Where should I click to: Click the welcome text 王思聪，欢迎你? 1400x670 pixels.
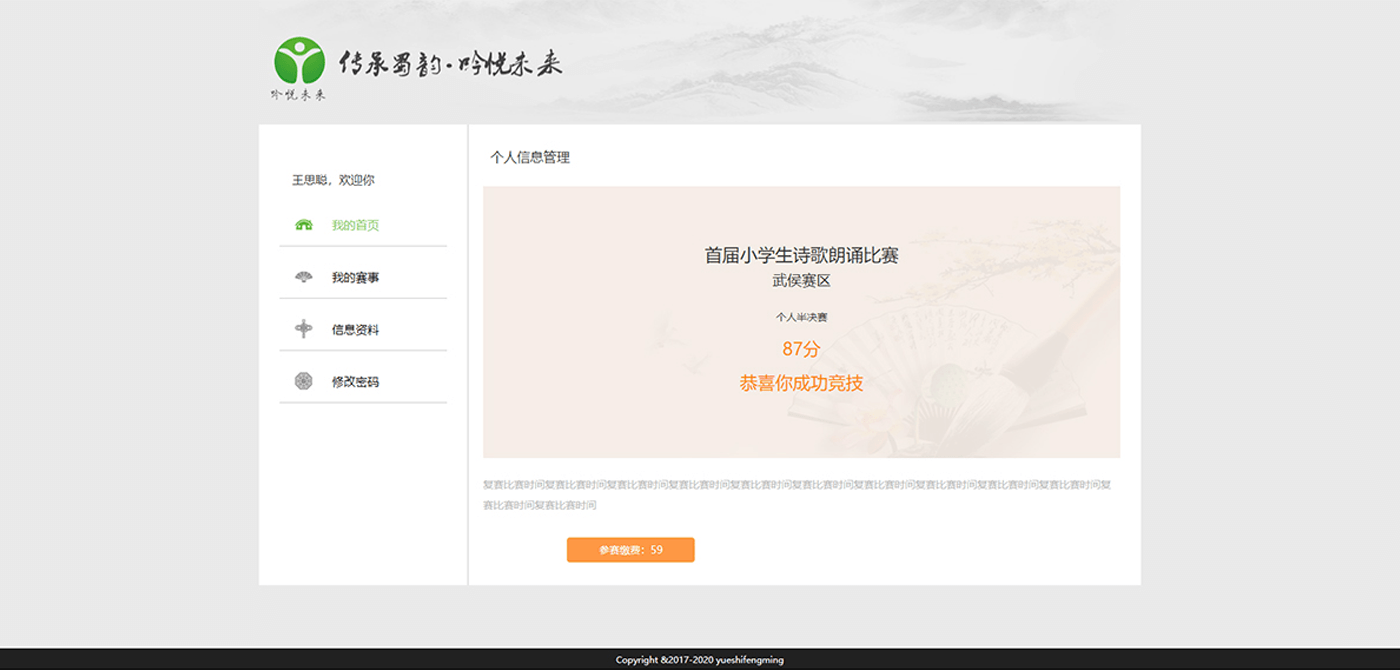point(333,180)
